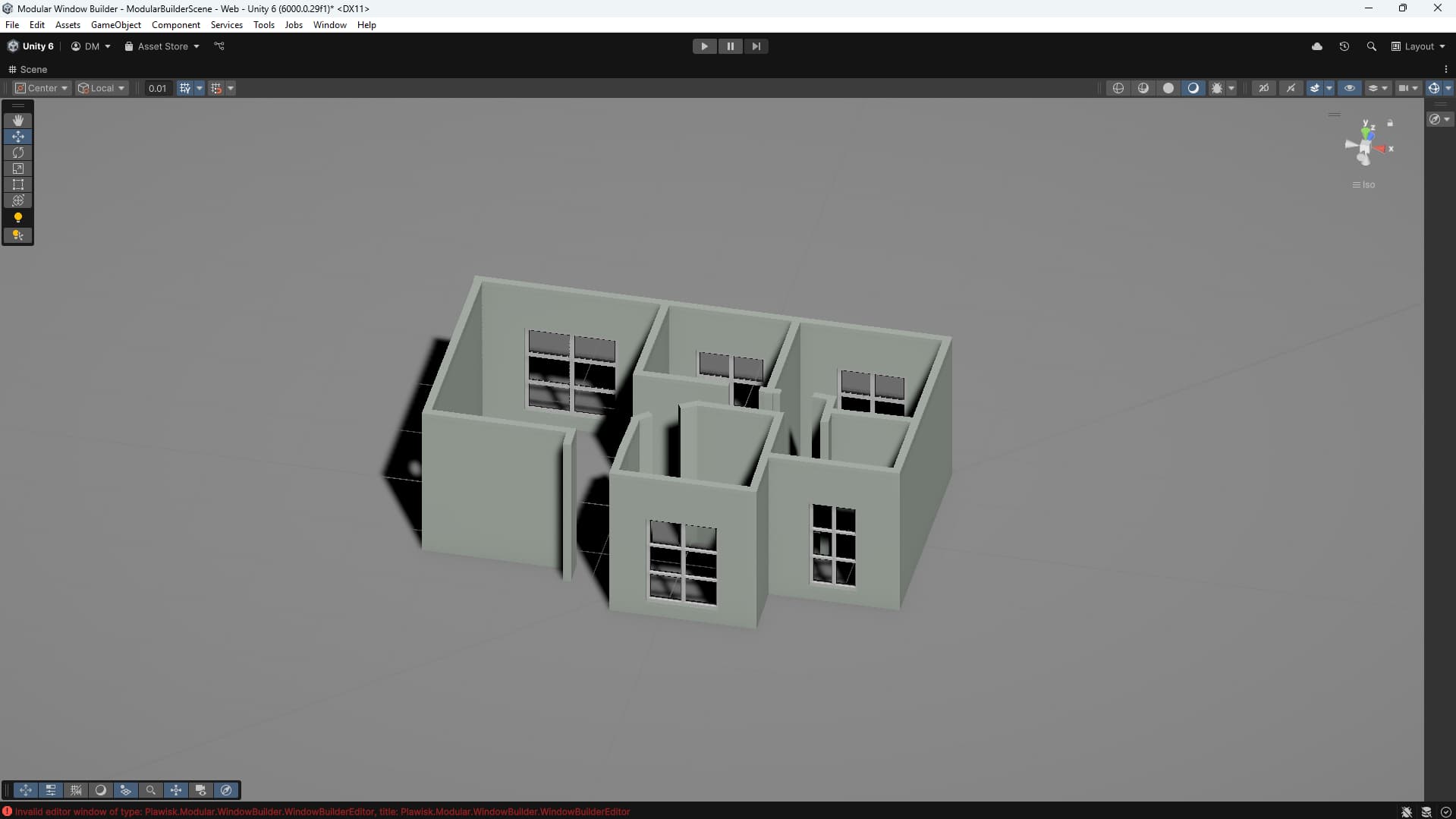Screen dimensions: 1456x819
Task: Toggle scene view lighting
Action: 1193,88
